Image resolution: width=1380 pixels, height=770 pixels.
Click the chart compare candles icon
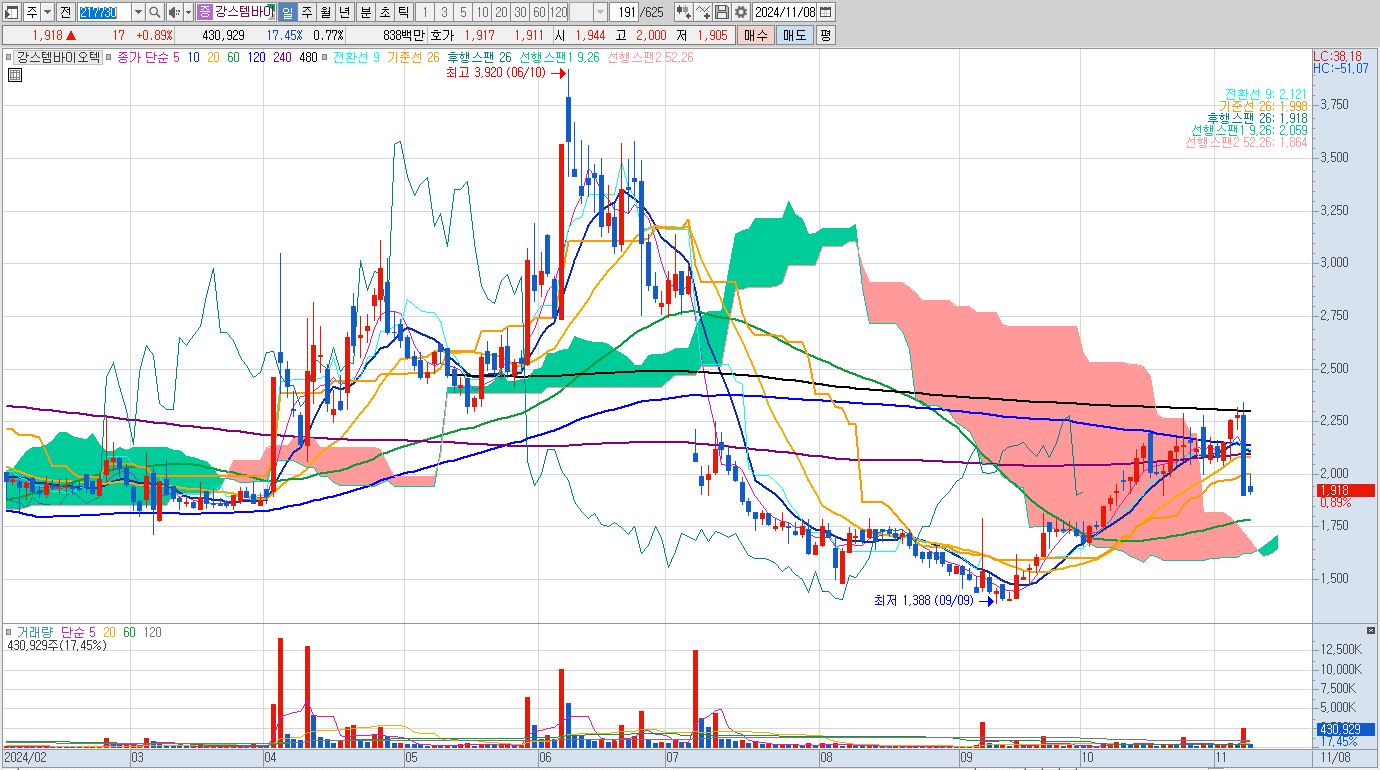[684, 12]
